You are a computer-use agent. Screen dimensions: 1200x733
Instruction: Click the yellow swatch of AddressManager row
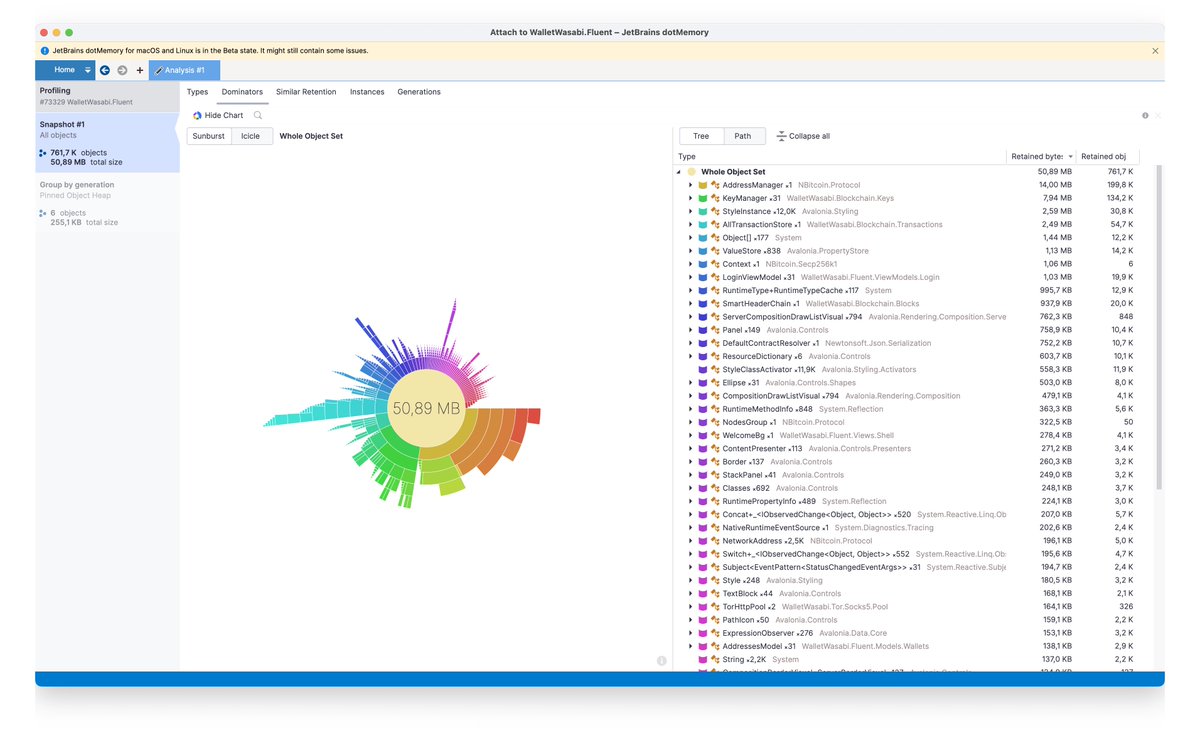703,186
